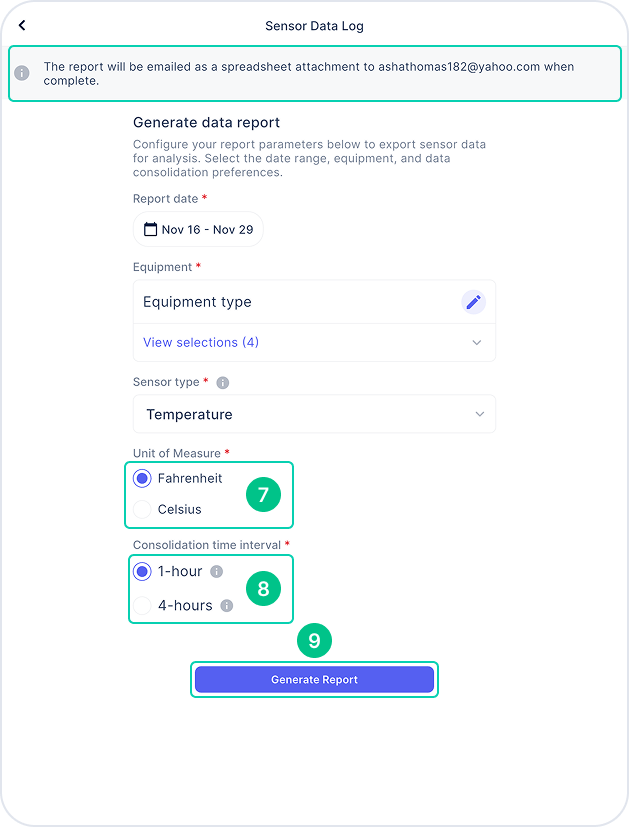Select Celsius unit of measure

tap(142, 509)
